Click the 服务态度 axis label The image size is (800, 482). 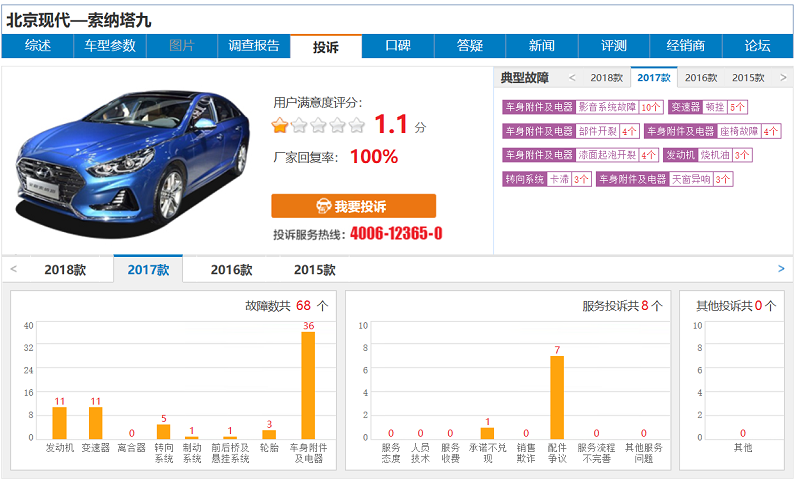[x=391, y=453]
